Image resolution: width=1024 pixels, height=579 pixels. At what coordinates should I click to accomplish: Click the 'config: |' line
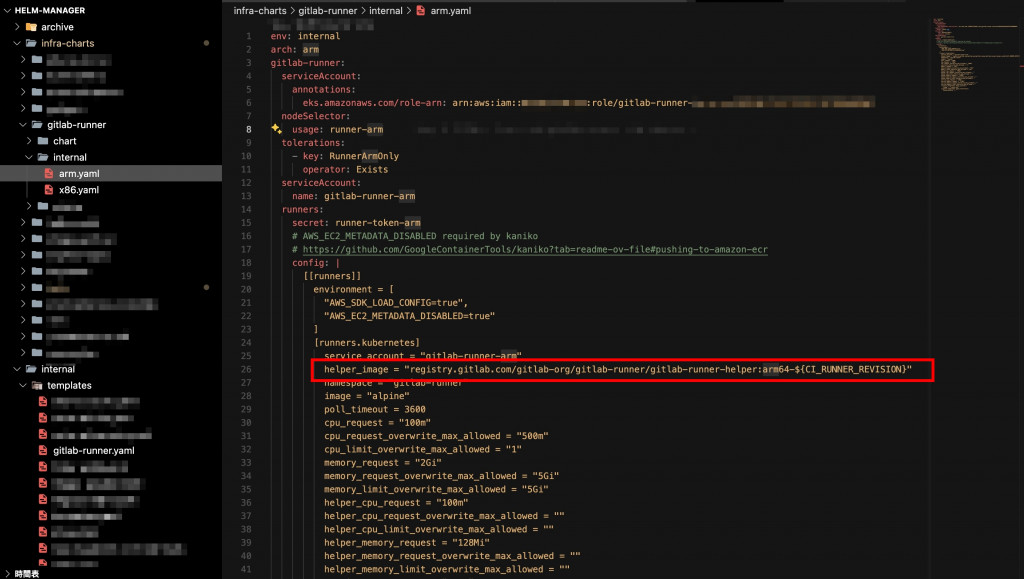316,263
